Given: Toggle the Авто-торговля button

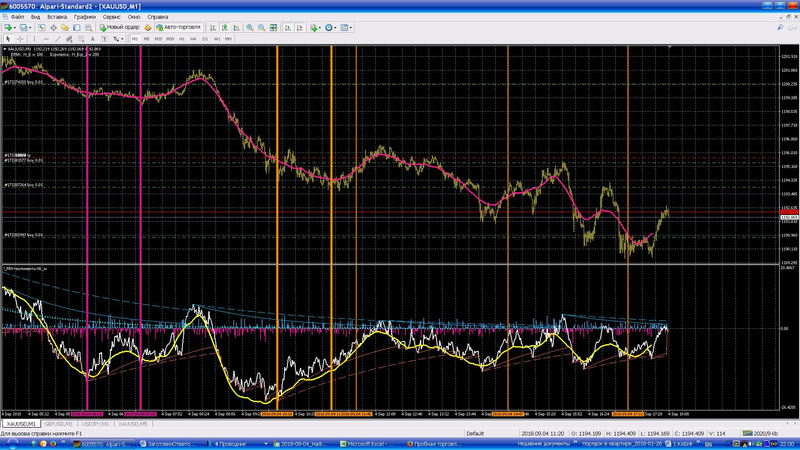Looking at the screenshot, I should point(178,28).
